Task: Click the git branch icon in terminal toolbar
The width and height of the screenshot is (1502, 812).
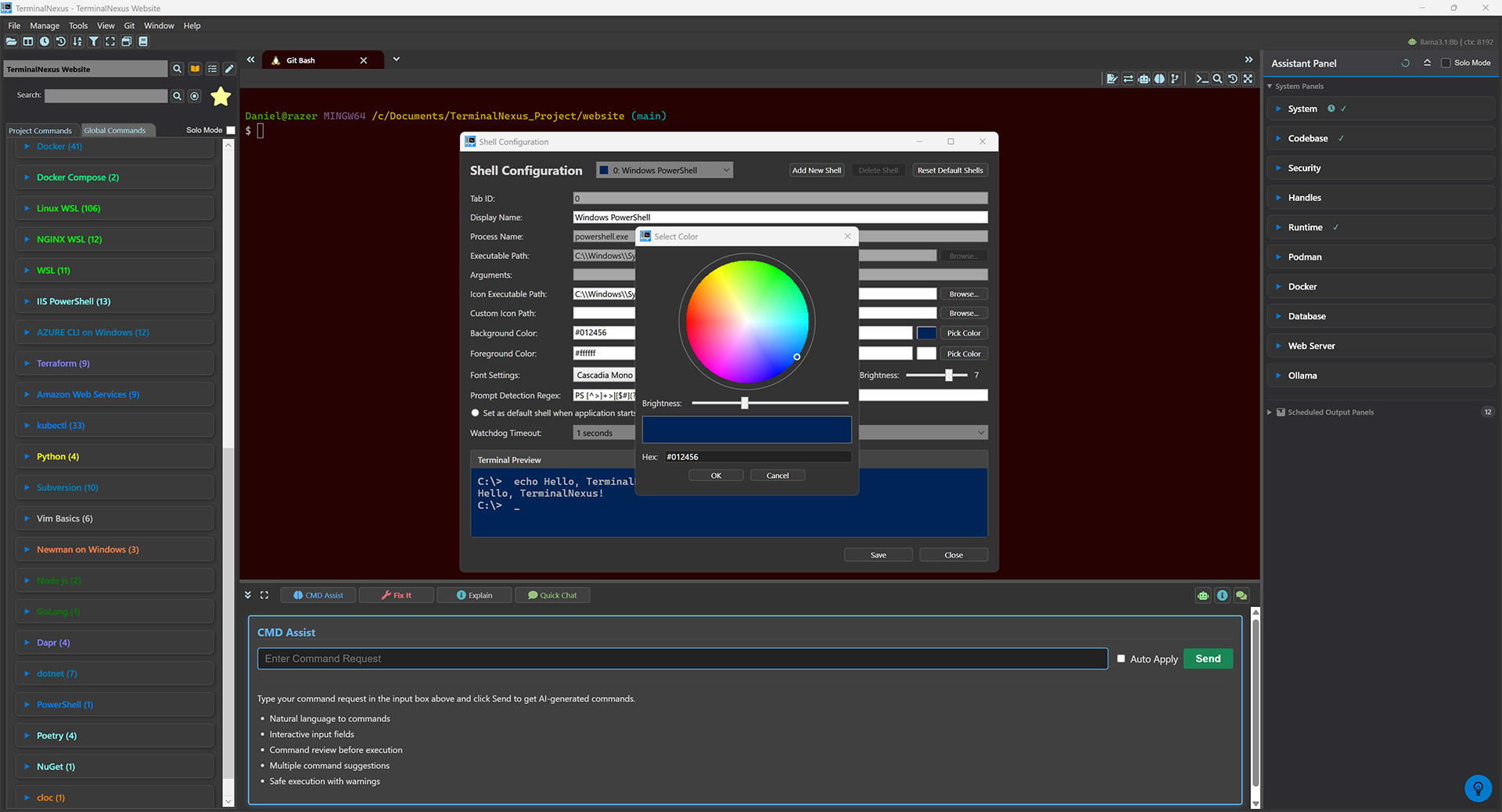Action: coord(1174,79)
